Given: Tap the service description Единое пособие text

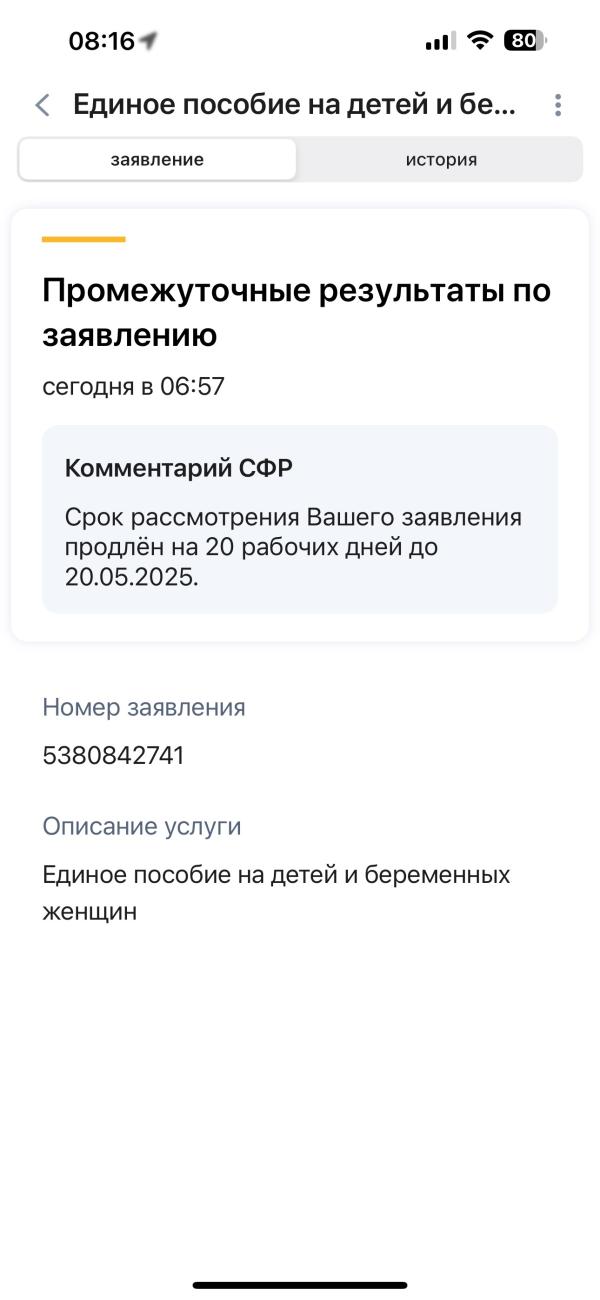Looking at the screenshot, I should click(x=276, y=893).
